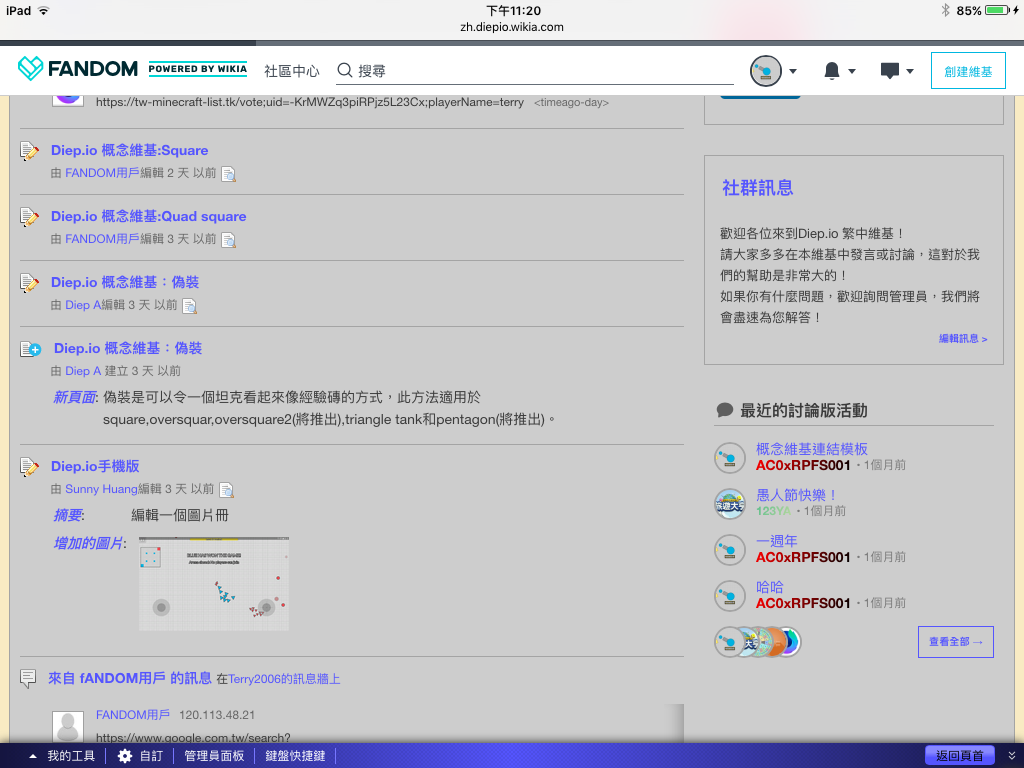Click avatar beside 哈哈 discussion
Image resolution: width=1024 pixels, height=768 pixels.
729,596
